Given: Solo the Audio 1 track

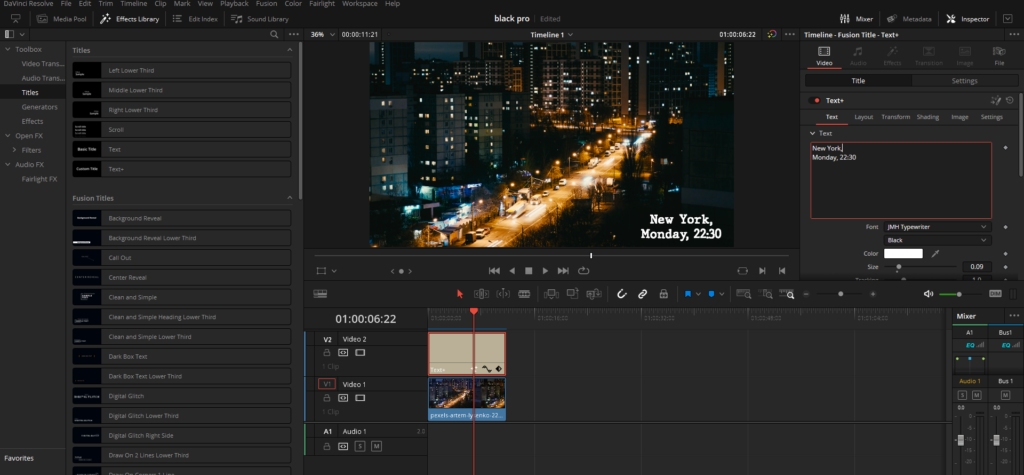Looking at the screenshot, I should pyautogui.click(x=360, y=446).
